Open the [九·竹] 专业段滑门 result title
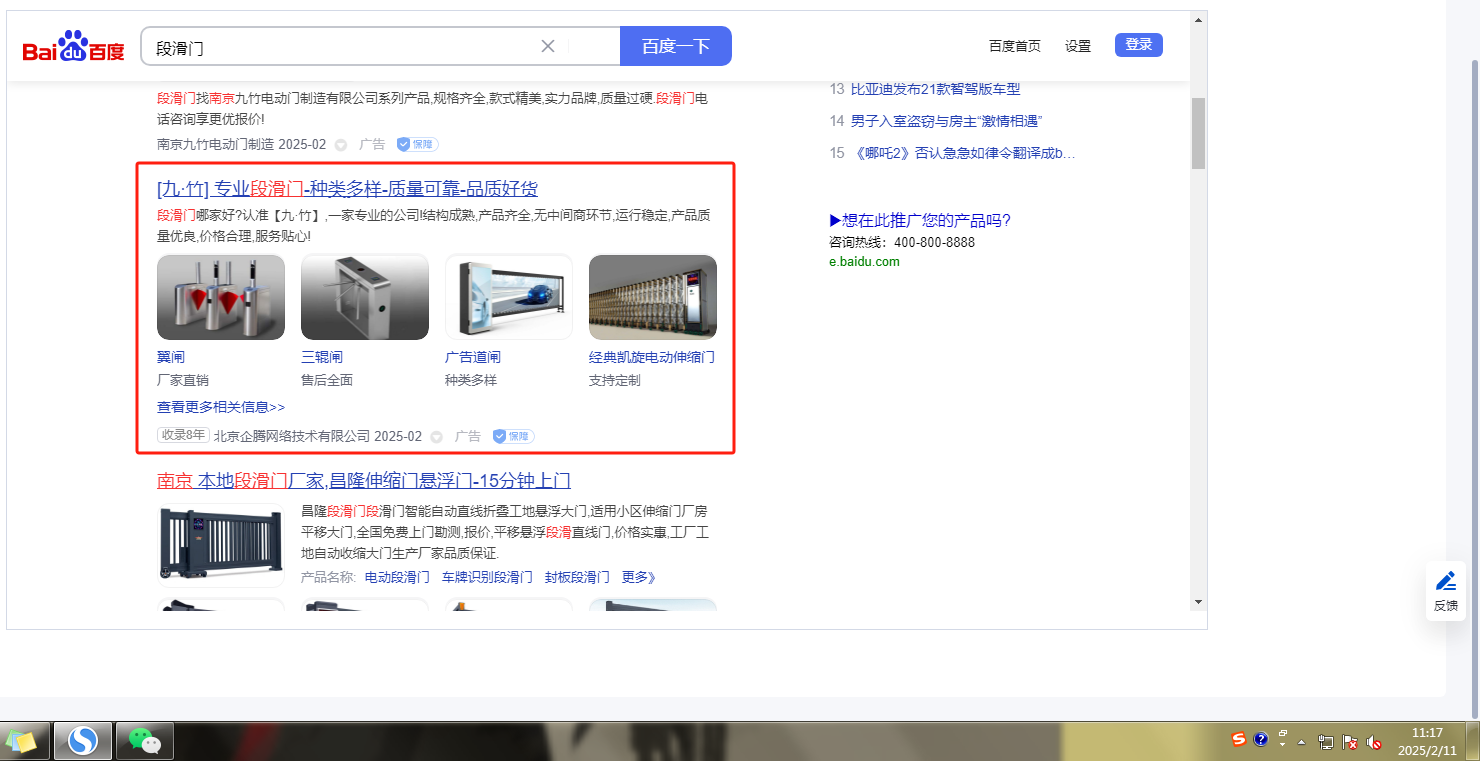The height and width of the screenshot is (761, 1480). coord(347,189)
